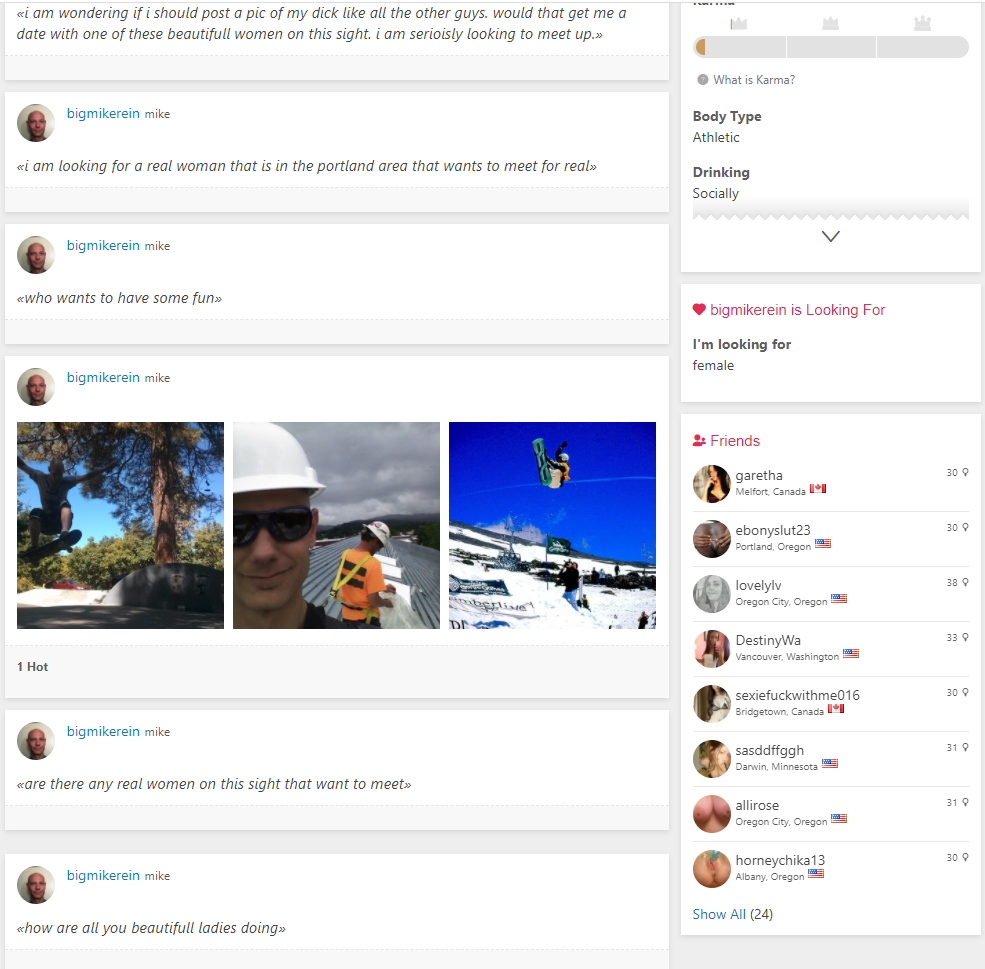Click the avatar on the portland area post
The height and width of the screenshot is (969, 985).
click(36, 122)
